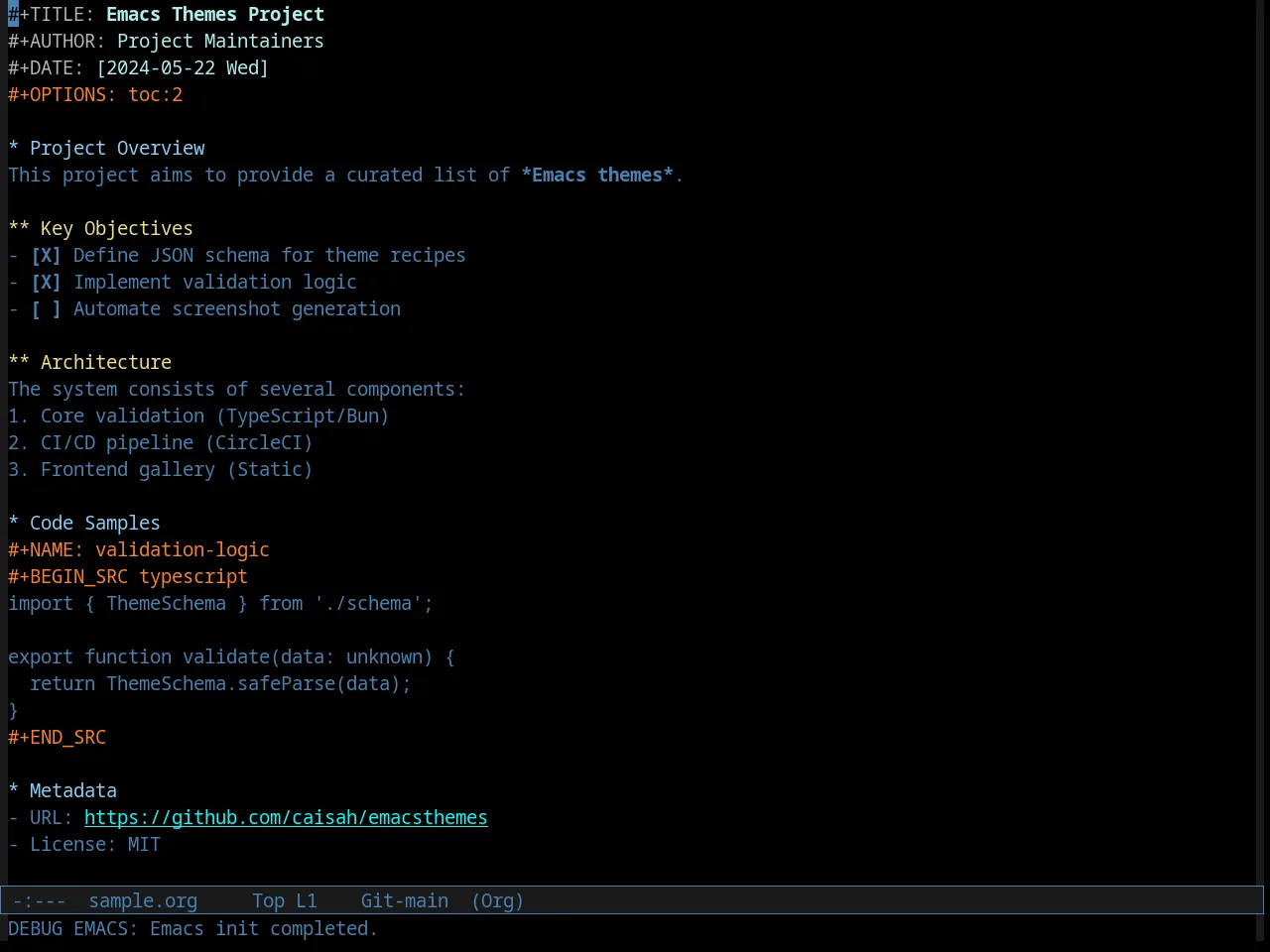Click the author 'Project Maintainers'
The image size is (1270, 952).
click(220, 42)
